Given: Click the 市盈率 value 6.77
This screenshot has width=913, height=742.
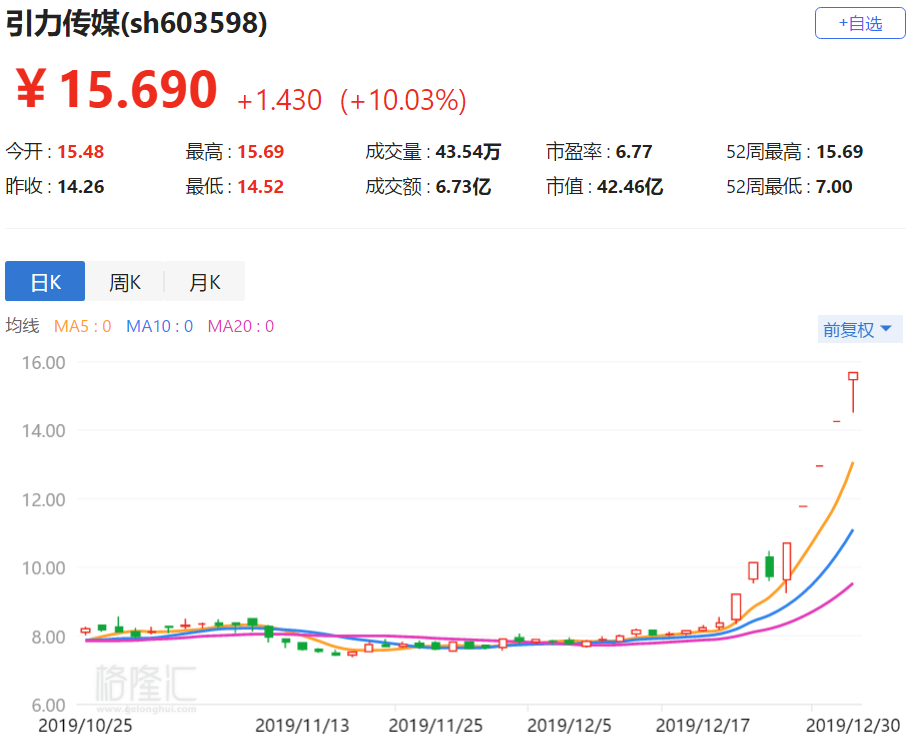Looking at the screenshot, I should pyautogui.click(x=634, y=152).
